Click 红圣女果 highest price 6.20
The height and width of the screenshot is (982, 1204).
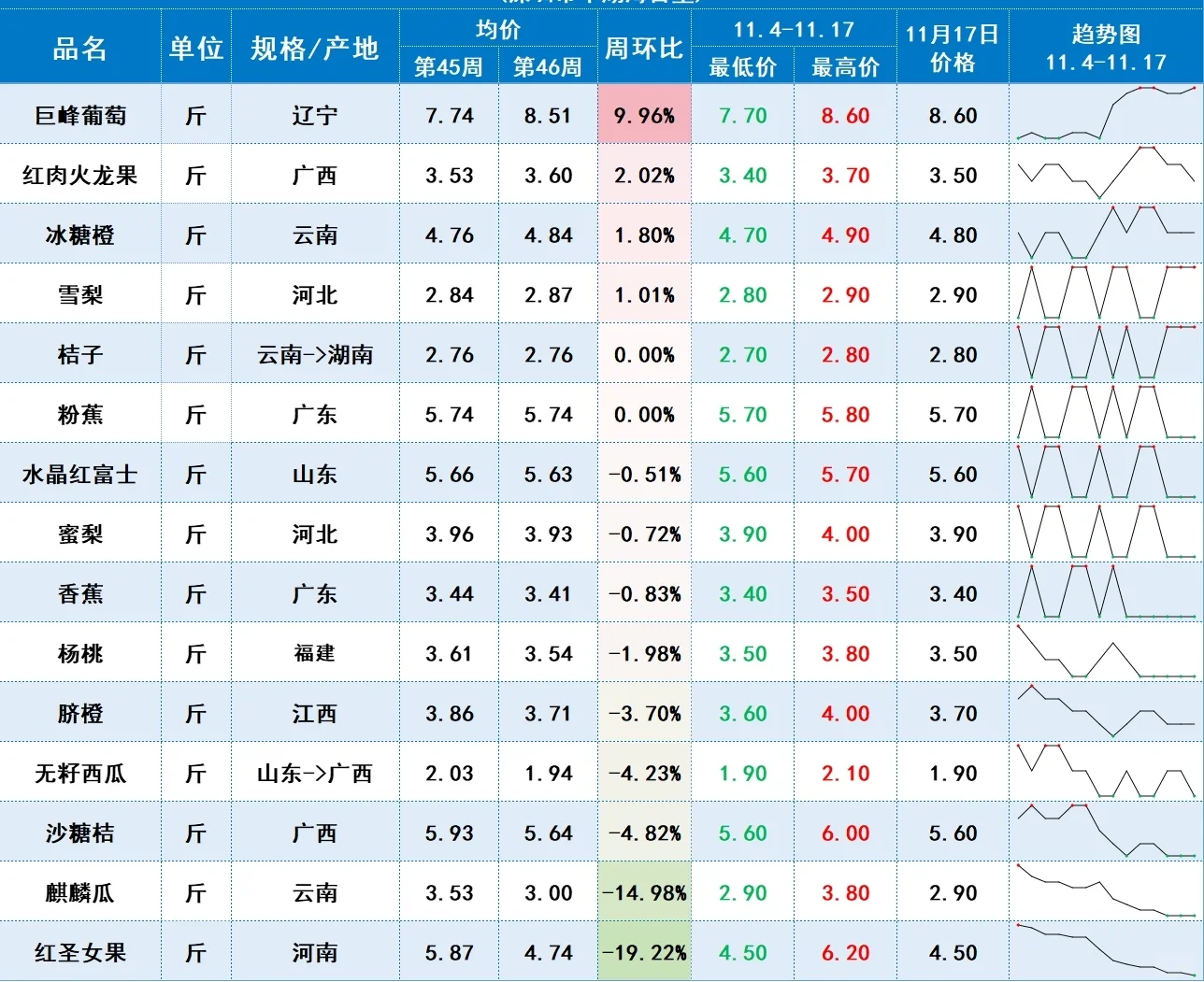click(x=845, y=953)
